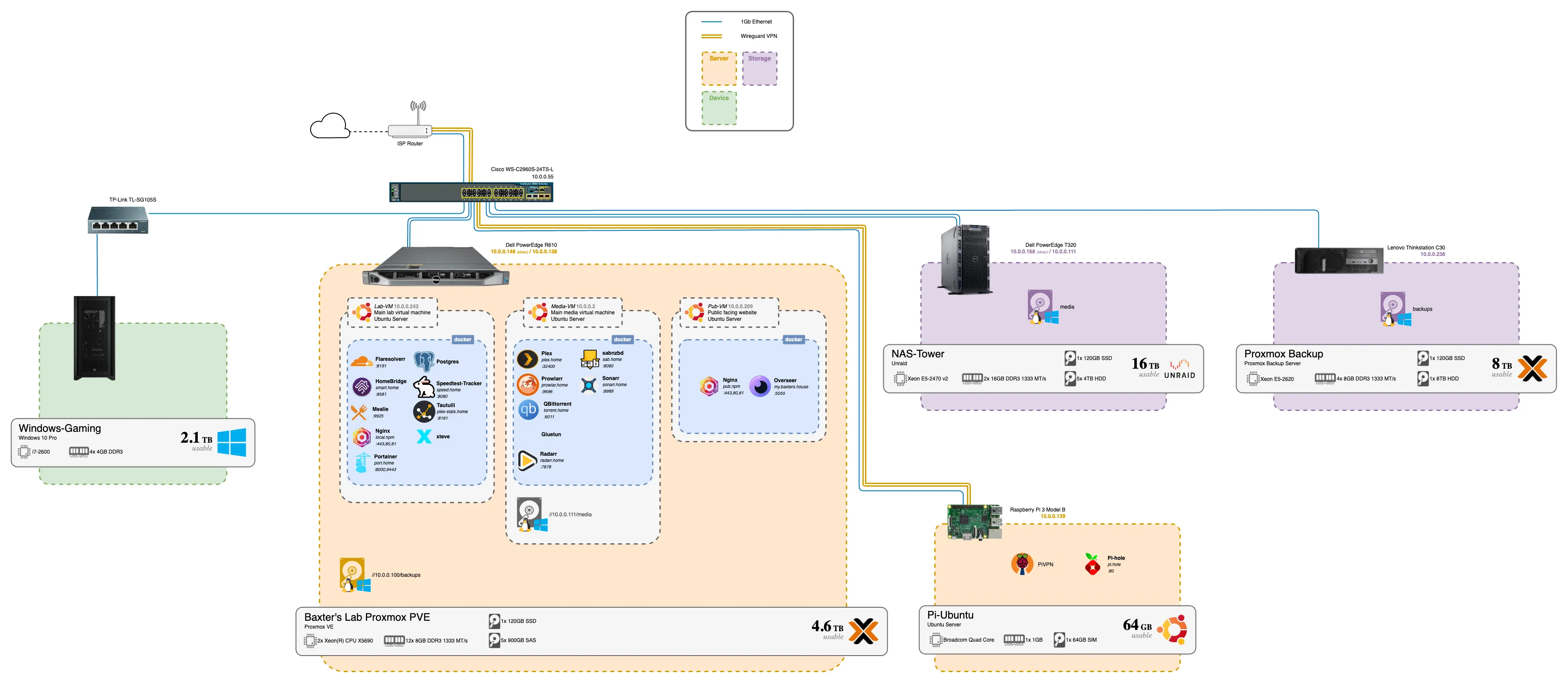Select the ISP Router icon
The width and height of the screenshot is (1568, 683).
[x=410, y=130]
